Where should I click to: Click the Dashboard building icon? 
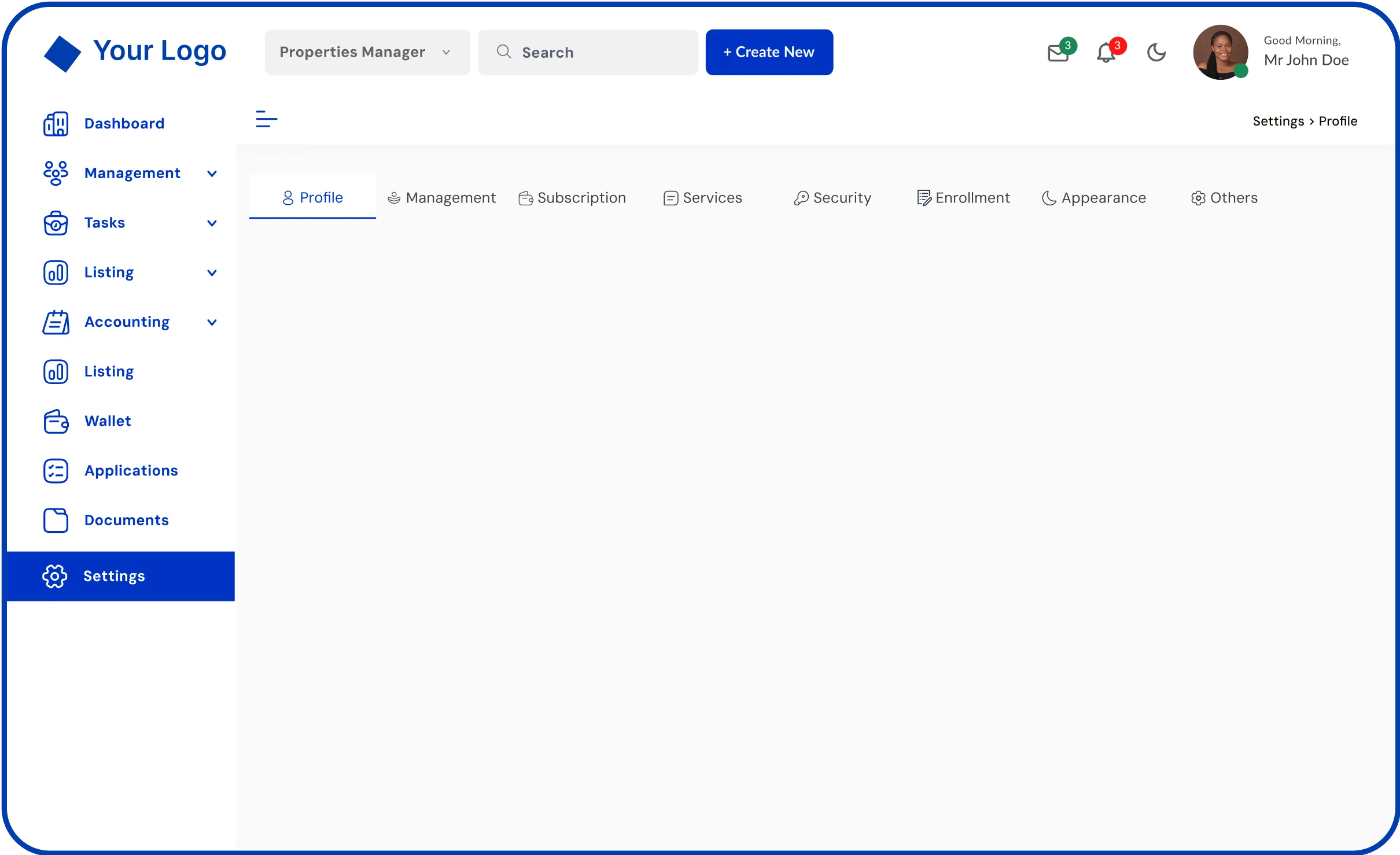(x=56, y=124)
